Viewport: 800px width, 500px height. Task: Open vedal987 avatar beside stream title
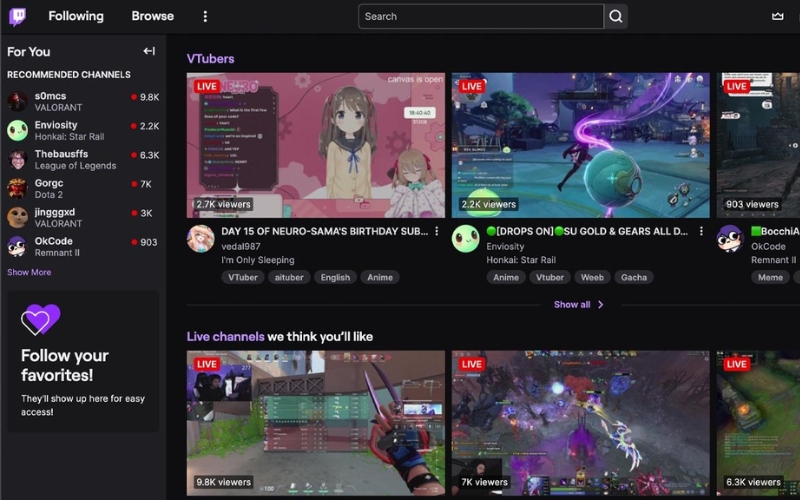[201, 239]
